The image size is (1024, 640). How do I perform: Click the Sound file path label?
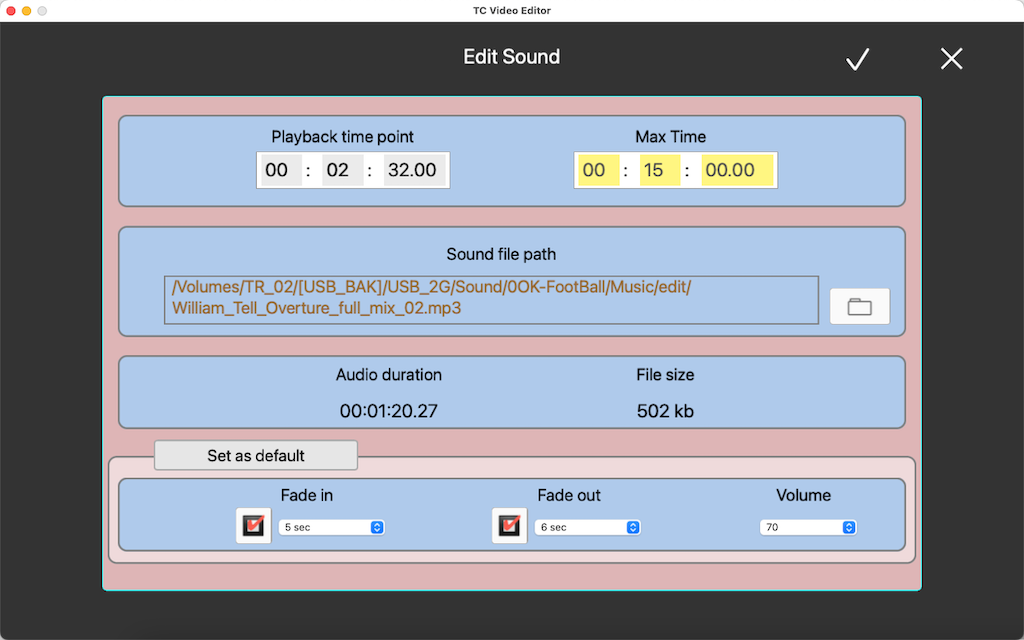click(501, 254)
